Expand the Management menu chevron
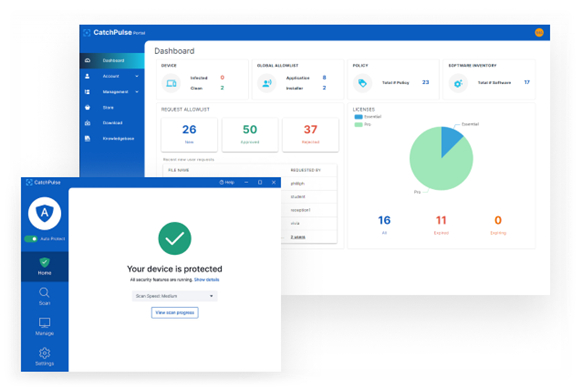The height and width of the screenshot is (390, 583). tap(137, 92)
